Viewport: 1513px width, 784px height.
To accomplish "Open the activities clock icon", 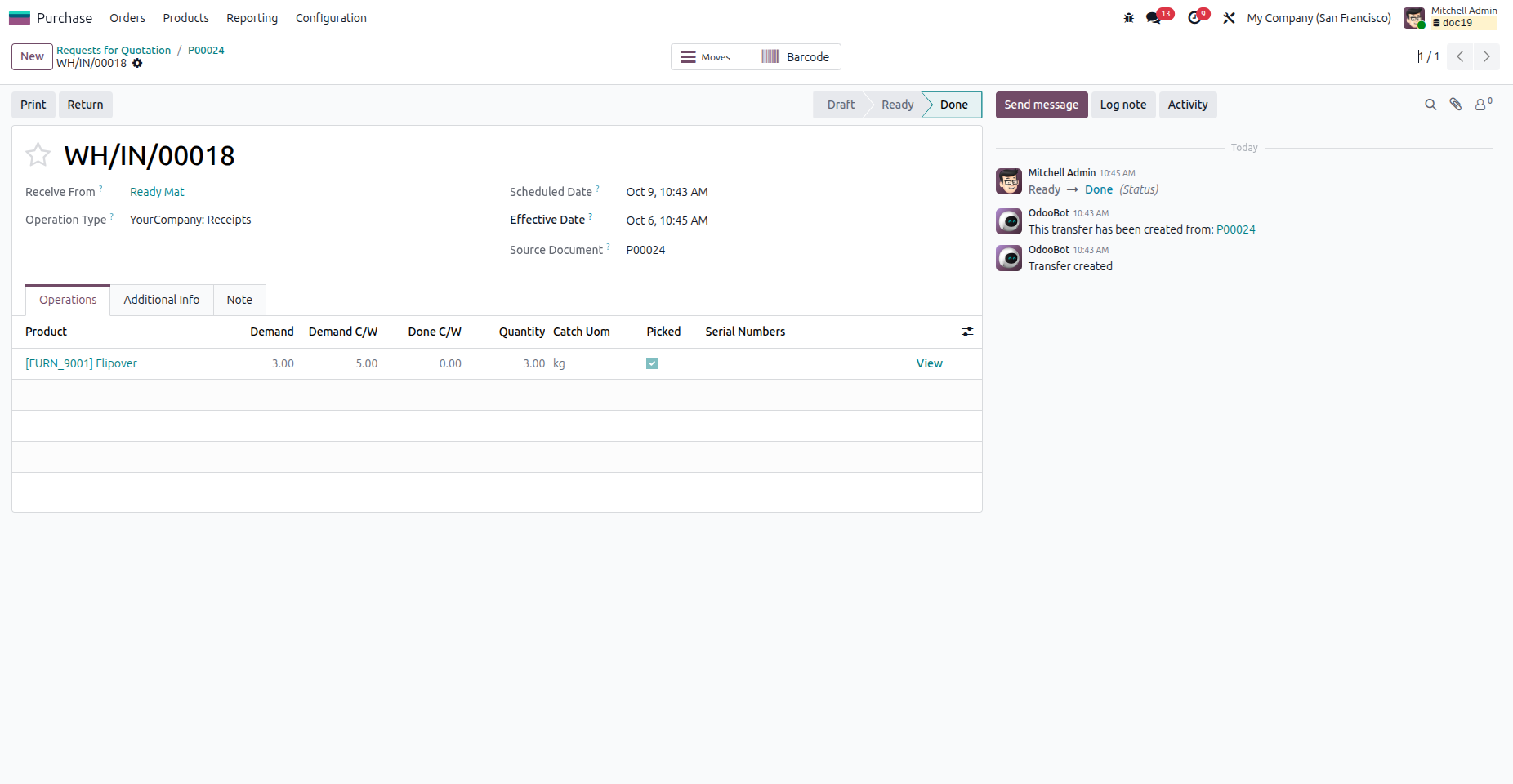I will pyautogui.click(x=1194, y=18).
